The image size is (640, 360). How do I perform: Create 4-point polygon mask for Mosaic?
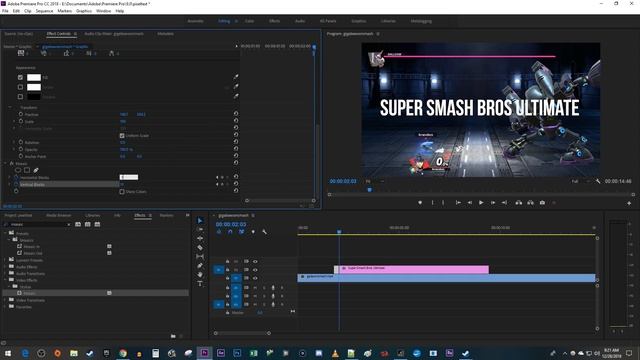[x=27, y=170]
